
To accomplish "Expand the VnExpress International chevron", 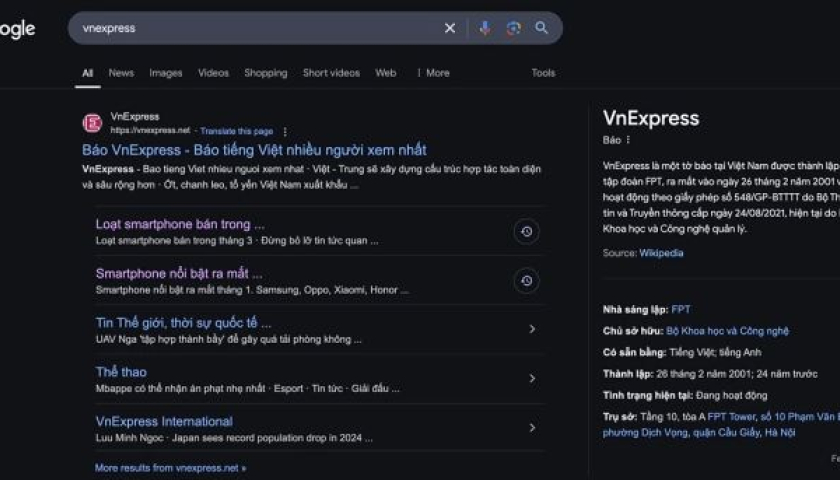I will [x=532, y=428].
